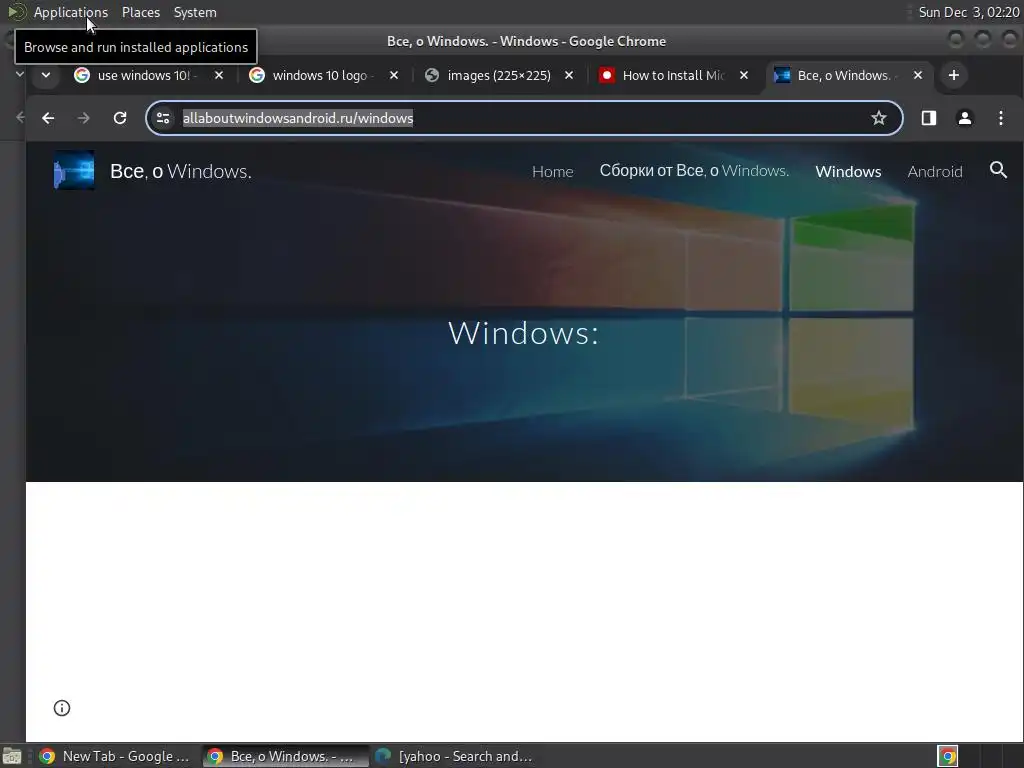Close the 'use windows 10!' tab

[219, 75]
